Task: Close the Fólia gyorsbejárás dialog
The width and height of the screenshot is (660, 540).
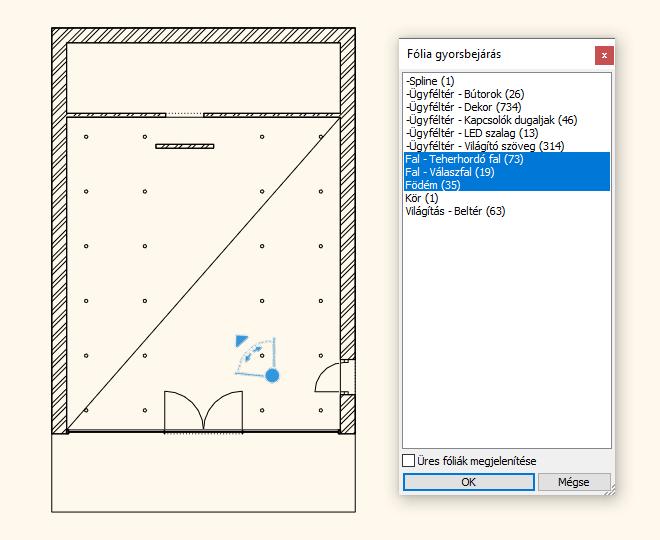Action: 604,55
